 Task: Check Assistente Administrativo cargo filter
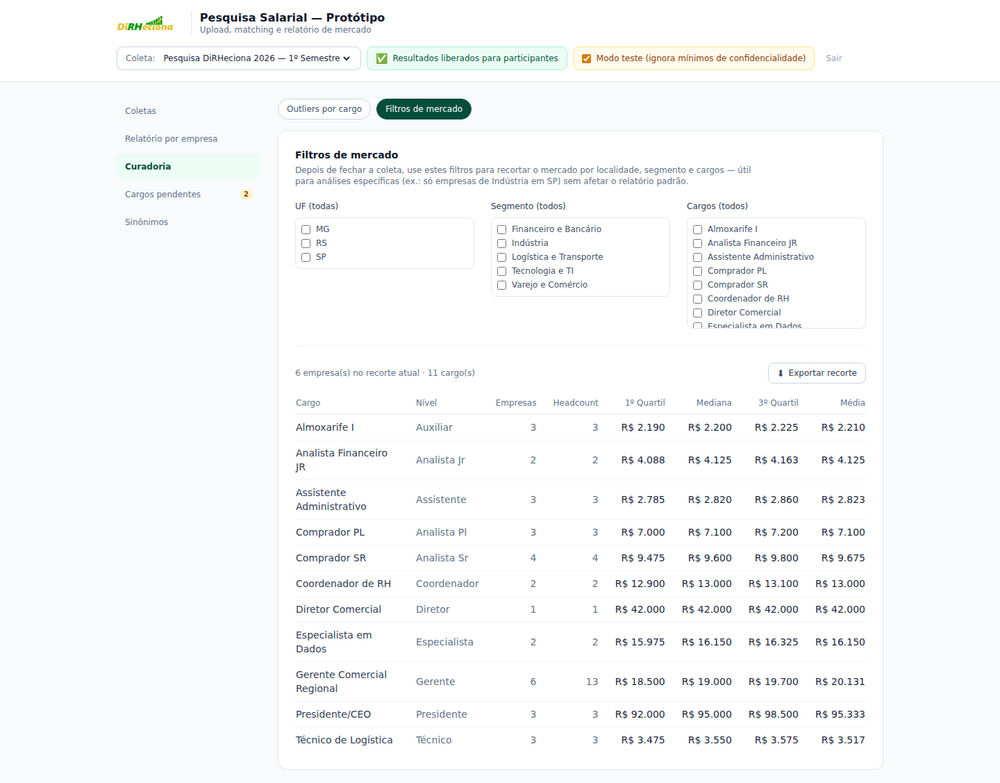click(x=698, y=258)
